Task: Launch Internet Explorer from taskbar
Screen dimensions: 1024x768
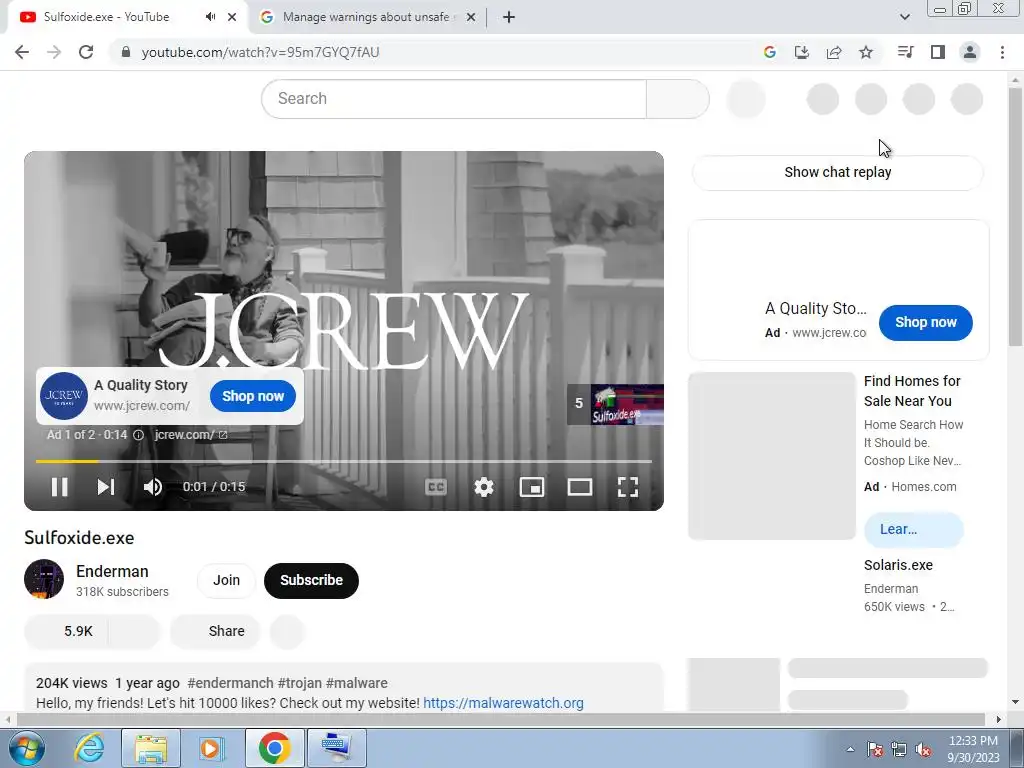Action: point(89,748)
